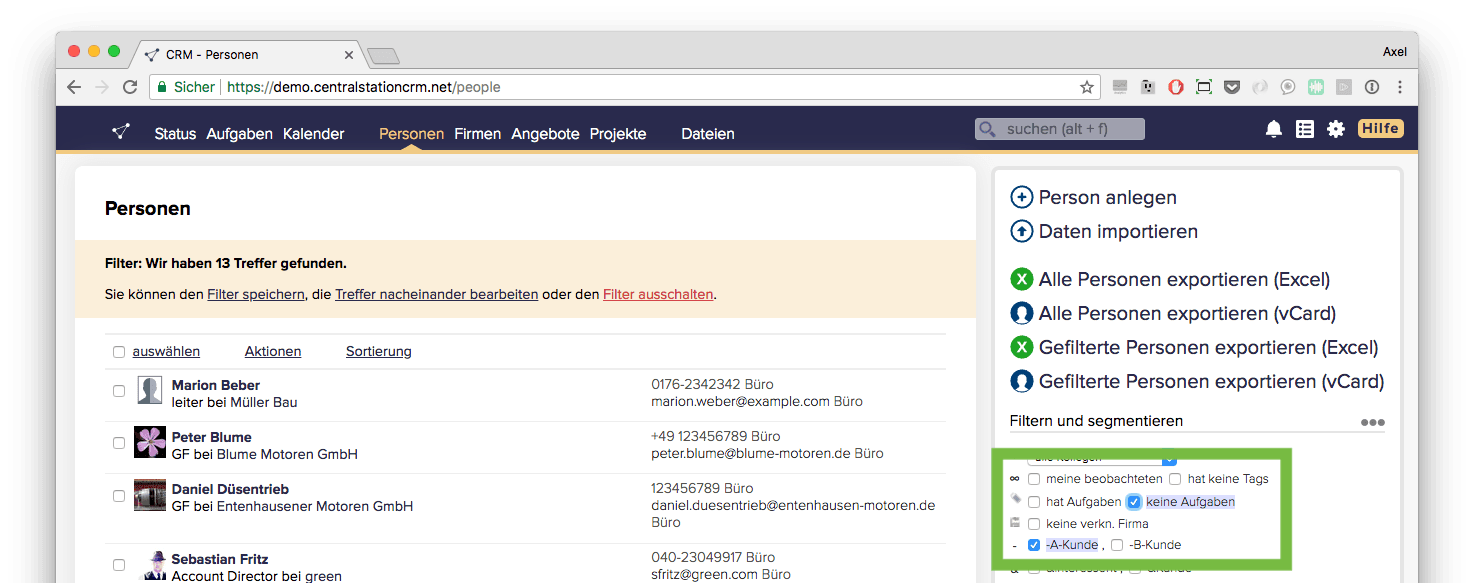The image size is (1474, 583).
Task: Reload the page in the browser
Action: (x=130, y=87)
